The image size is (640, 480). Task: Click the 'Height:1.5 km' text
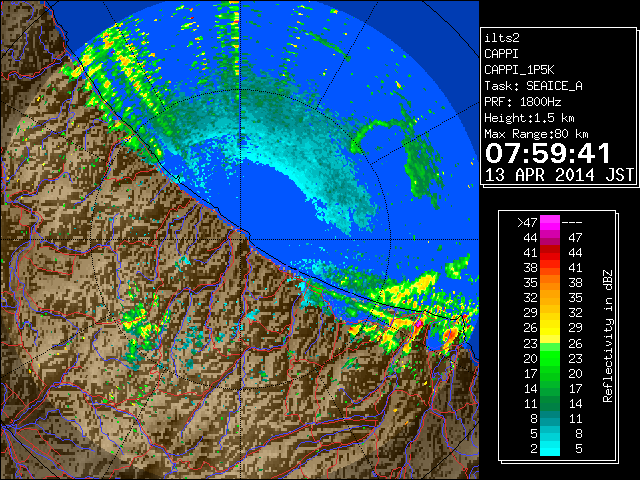(529, 118)
